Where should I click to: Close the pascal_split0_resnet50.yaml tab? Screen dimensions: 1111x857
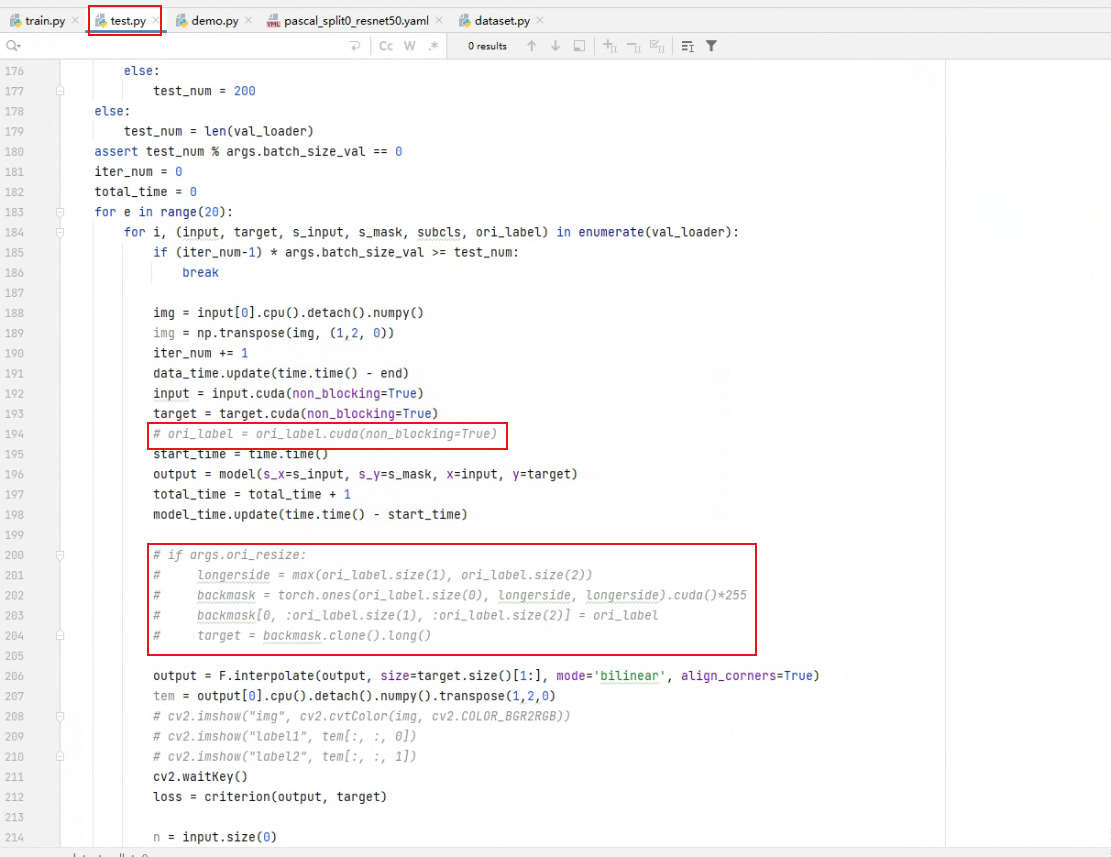click(x=439, y=21)
